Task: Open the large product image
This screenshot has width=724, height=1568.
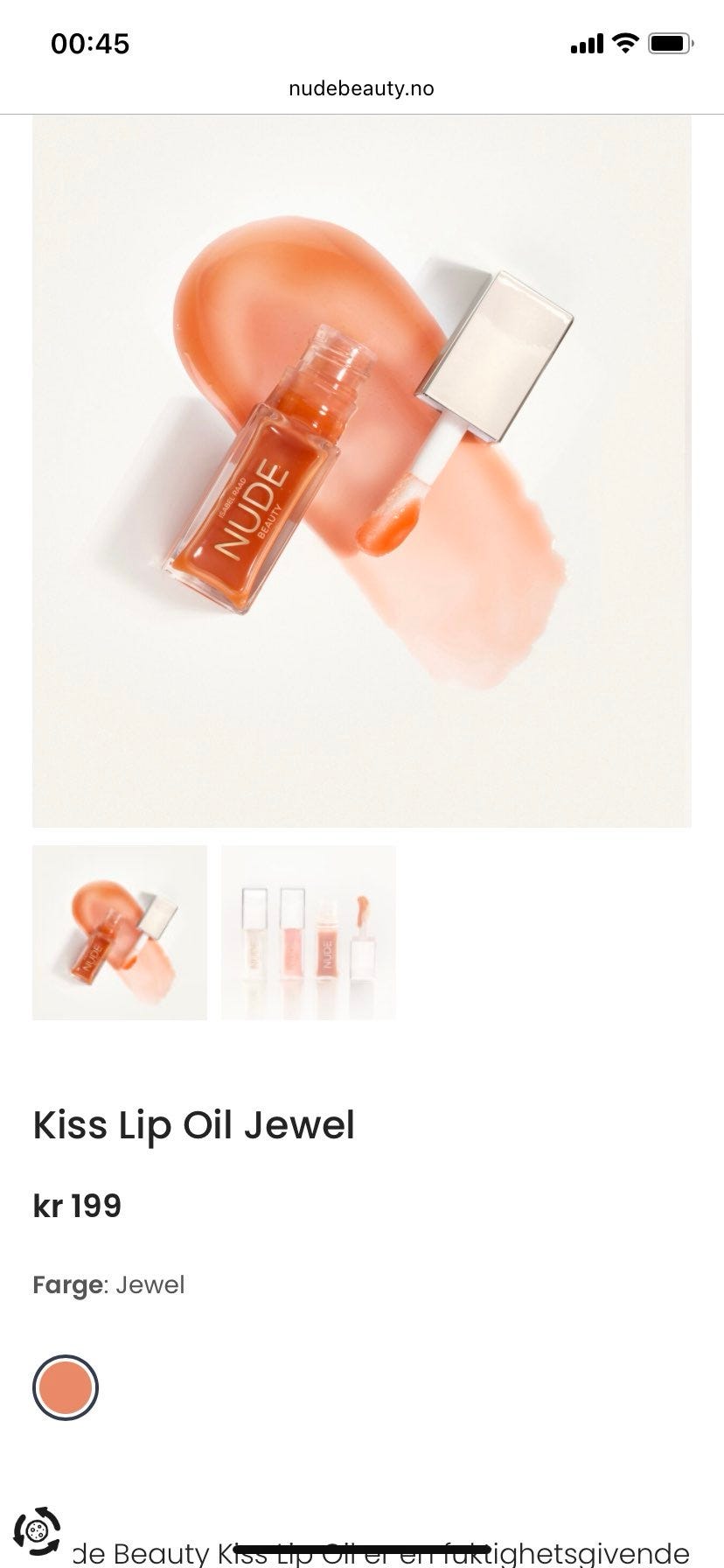Action: pos(362,471)
